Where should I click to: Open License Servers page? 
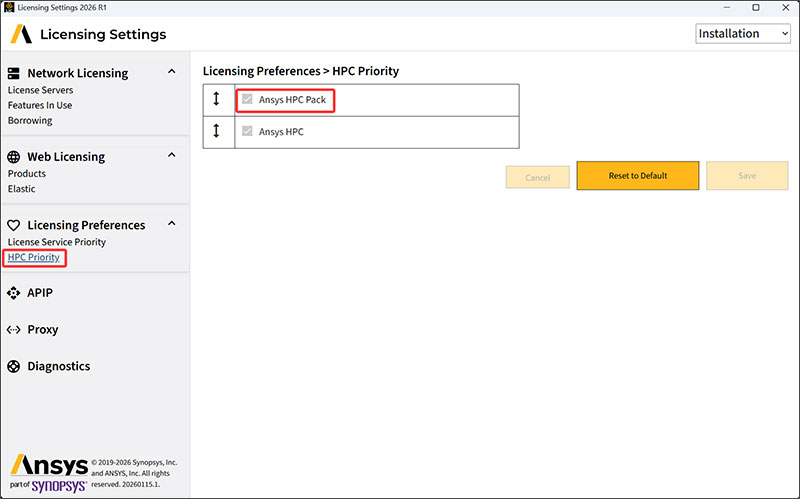pyautogui.click(x=40, y=90)
